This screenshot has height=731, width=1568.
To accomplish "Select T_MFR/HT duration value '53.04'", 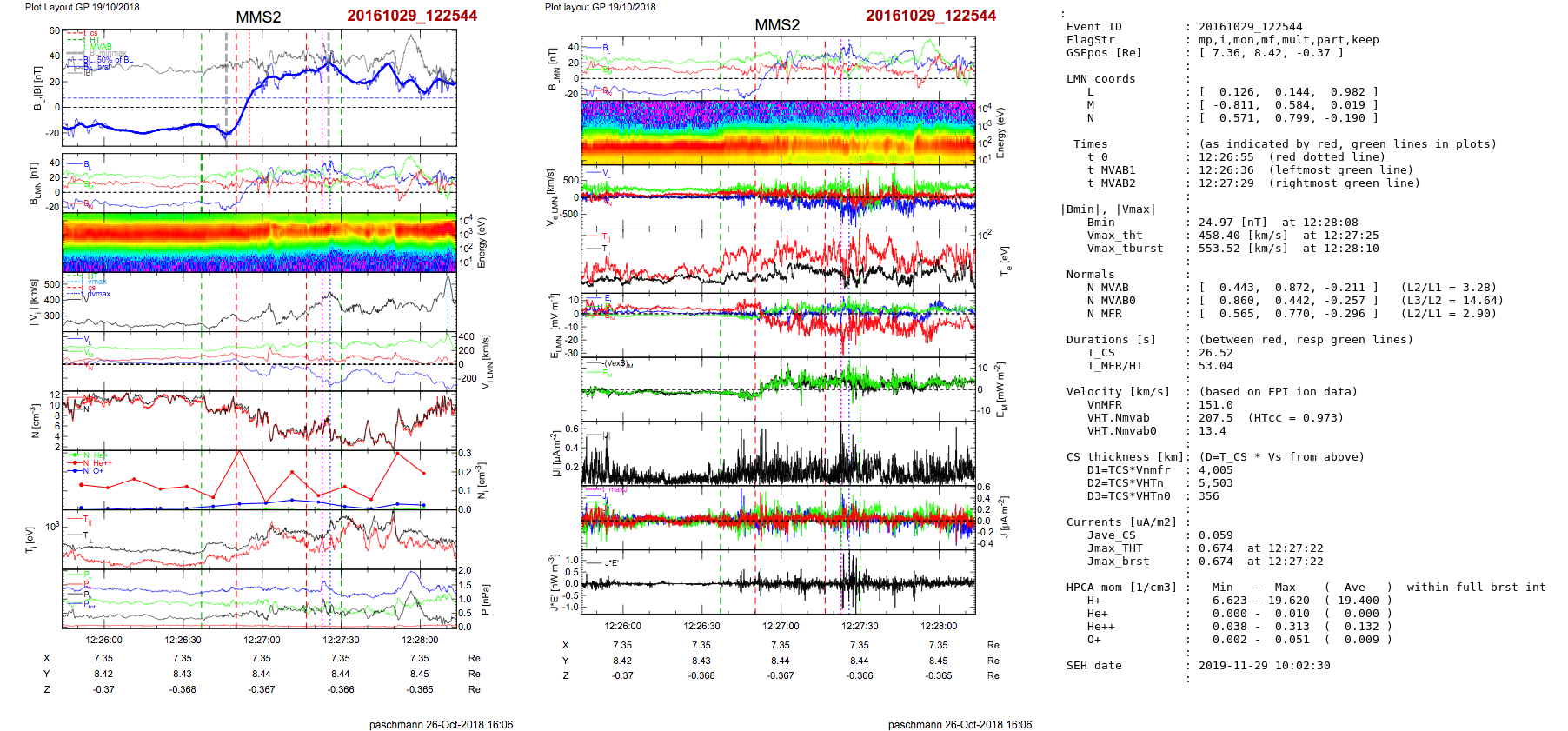I will (x=1215, y=366).
